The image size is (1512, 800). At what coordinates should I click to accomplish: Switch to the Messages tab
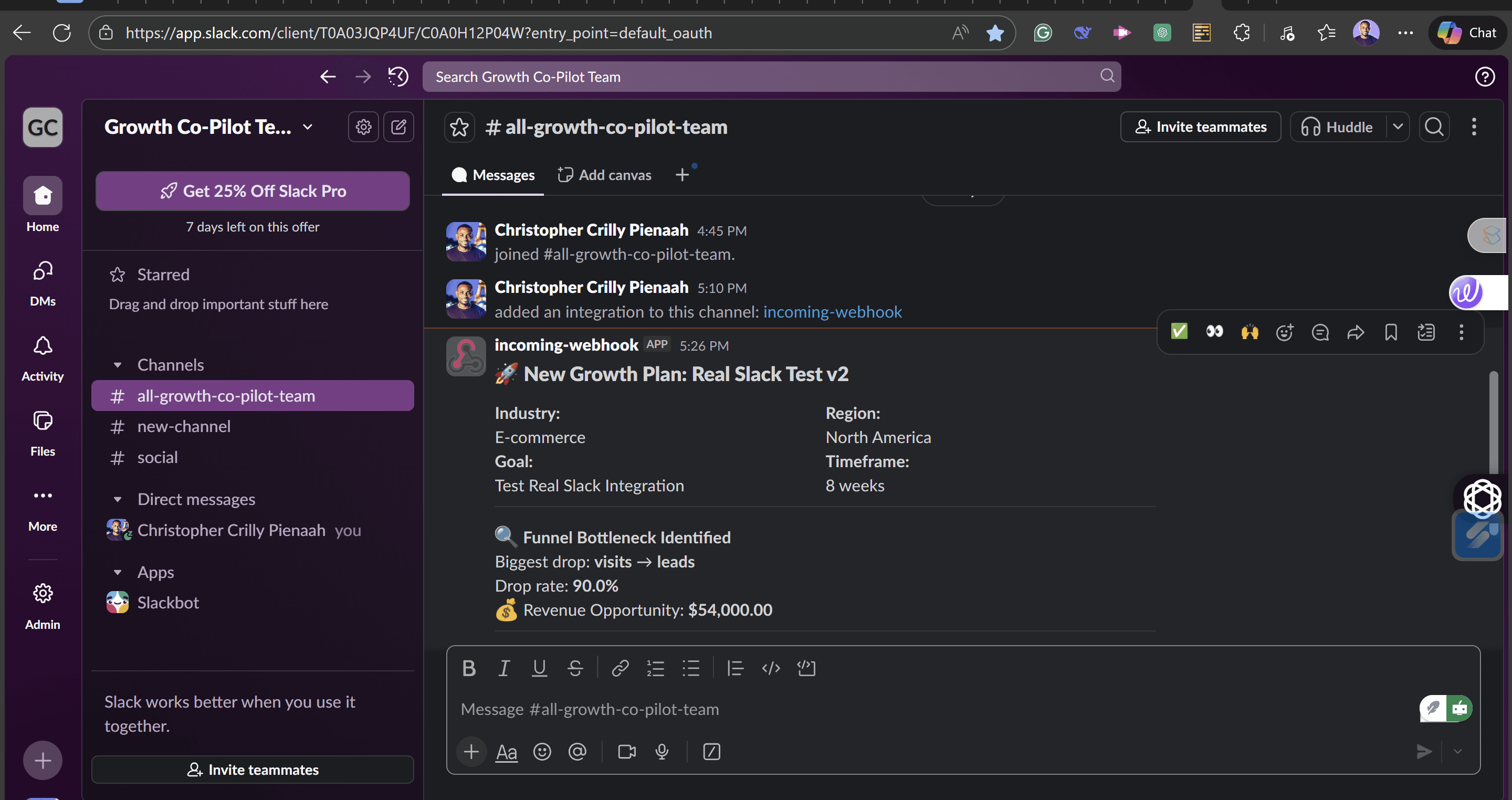(493, 175)
